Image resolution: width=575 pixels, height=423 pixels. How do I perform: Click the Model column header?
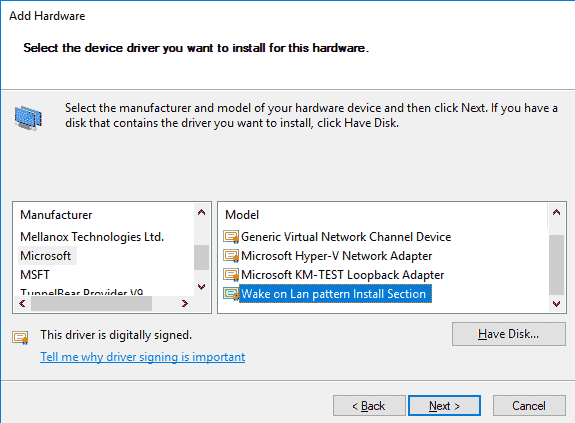pyautogui.click(x=242, y=215)
